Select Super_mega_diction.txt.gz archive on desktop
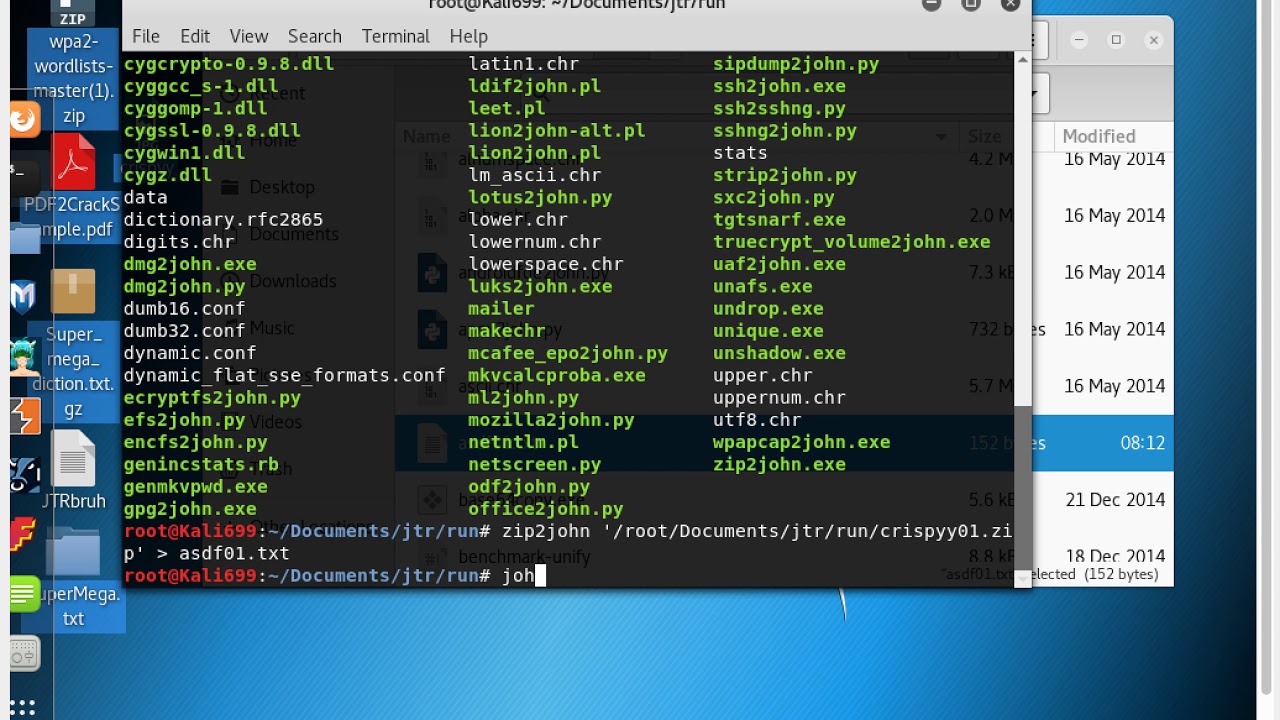The image size is (1280, 720). pyautogui.click(x=73, y=345)
